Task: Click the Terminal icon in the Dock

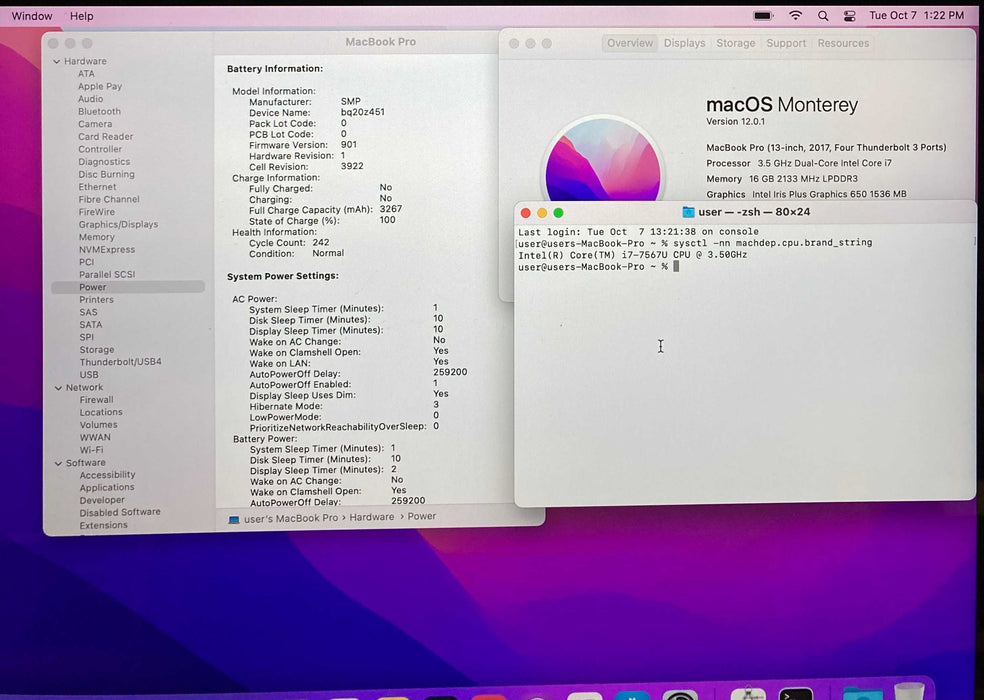Action: [x=796, y=694]
